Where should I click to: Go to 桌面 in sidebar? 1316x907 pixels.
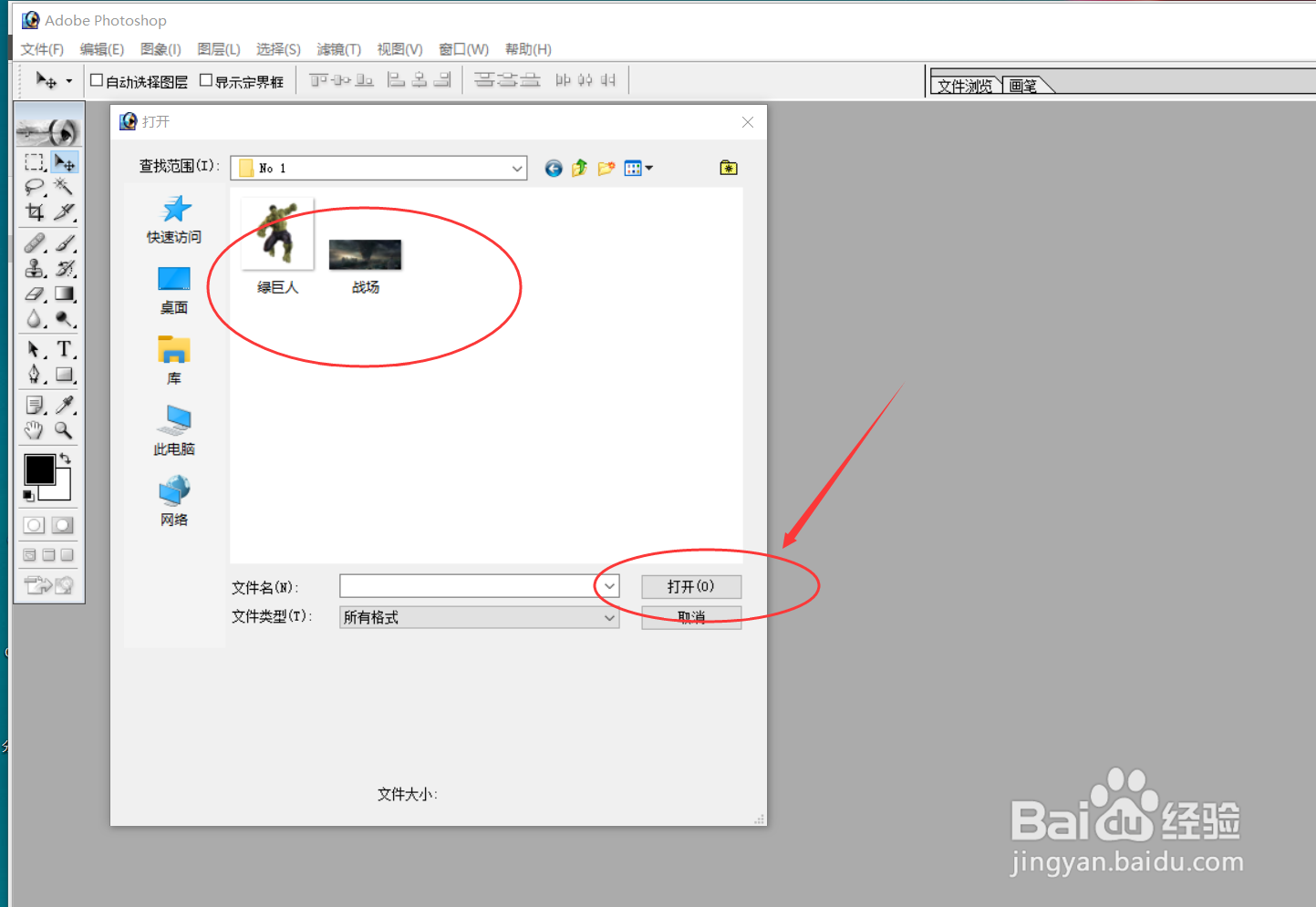174,290
